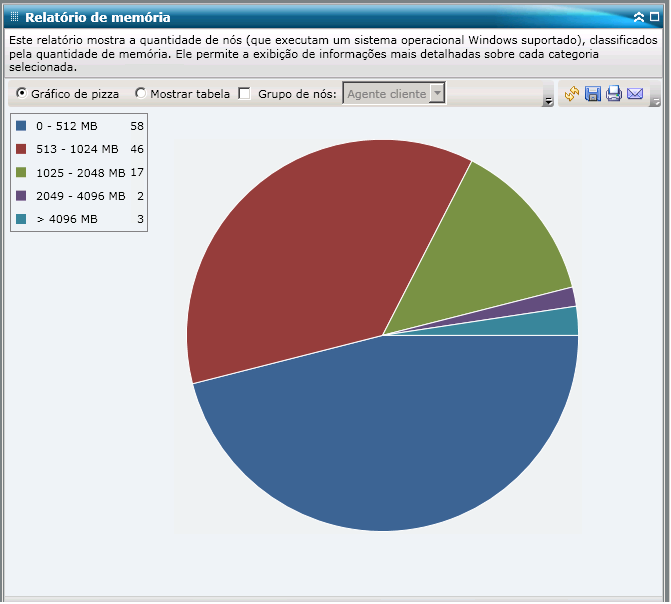Screen dimensions: 671x604
Task: Click the print report icon
Action: tap(614, 93)
